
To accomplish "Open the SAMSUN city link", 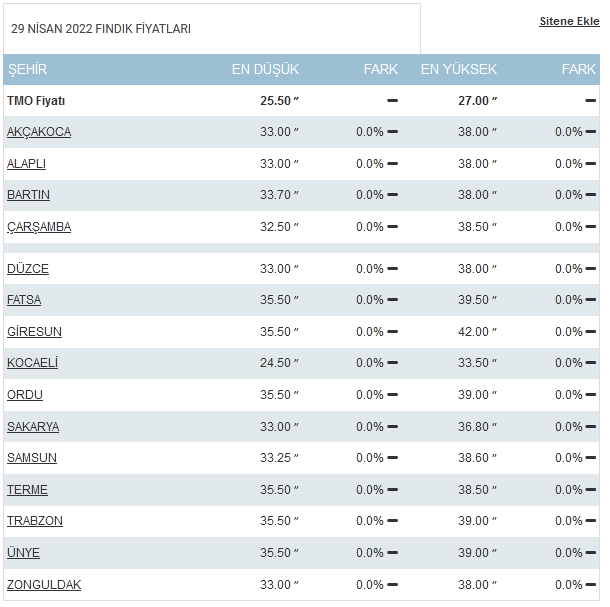I will [32, 458].
